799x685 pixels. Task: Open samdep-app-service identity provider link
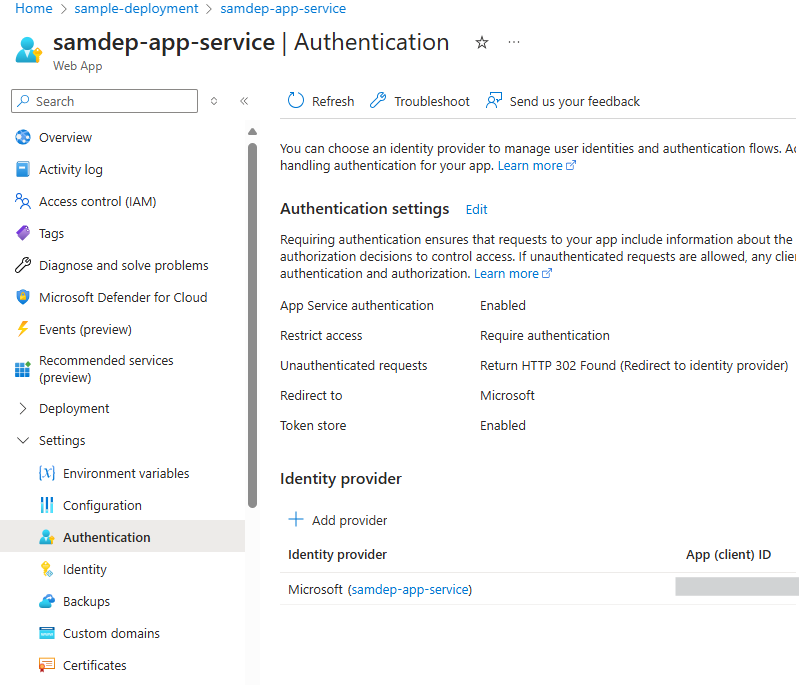[x=410, y=589]
